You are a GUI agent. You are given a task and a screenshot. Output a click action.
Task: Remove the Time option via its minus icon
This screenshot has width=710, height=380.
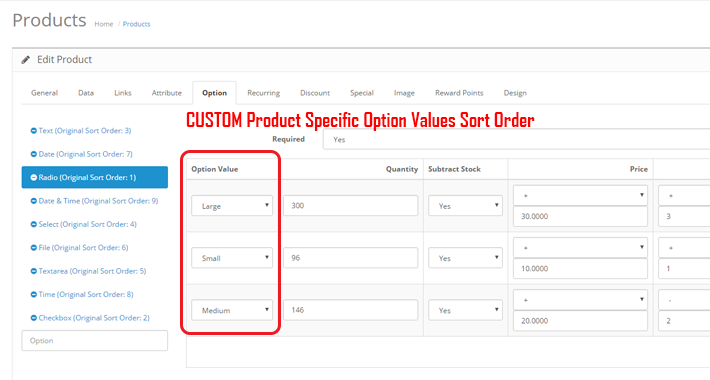point(34,295)
